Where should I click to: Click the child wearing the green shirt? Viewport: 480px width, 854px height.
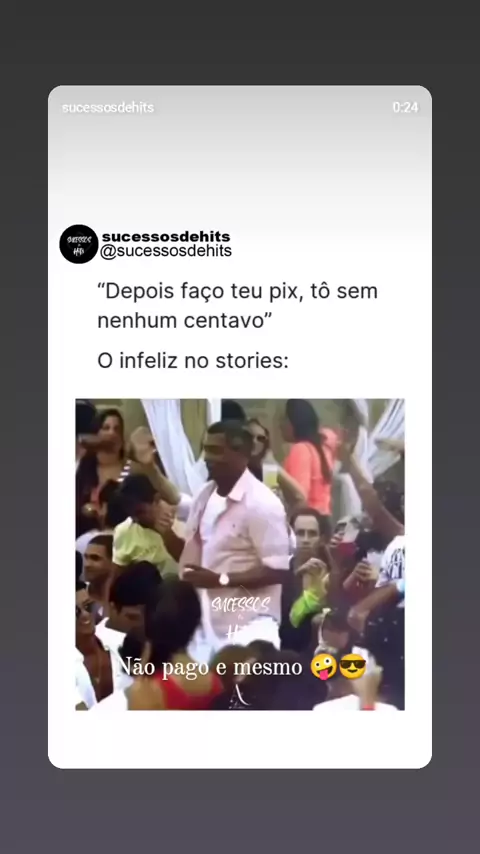(141, 534)
